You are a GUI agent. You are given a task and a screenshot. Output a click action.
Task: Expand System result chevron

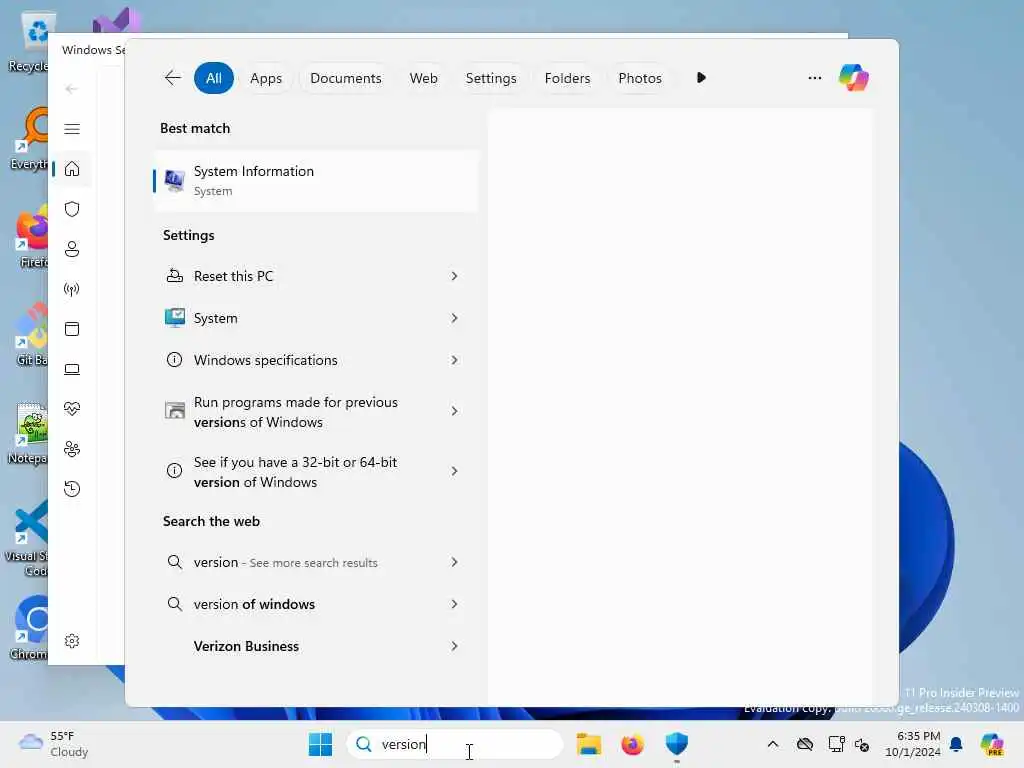455,318
